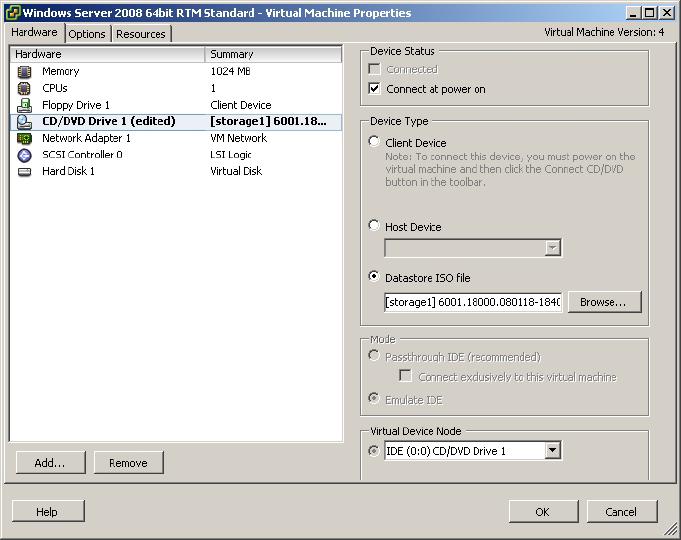Open the Host Device dropdown
Screen dimensions: 681x540
(552, 248)
